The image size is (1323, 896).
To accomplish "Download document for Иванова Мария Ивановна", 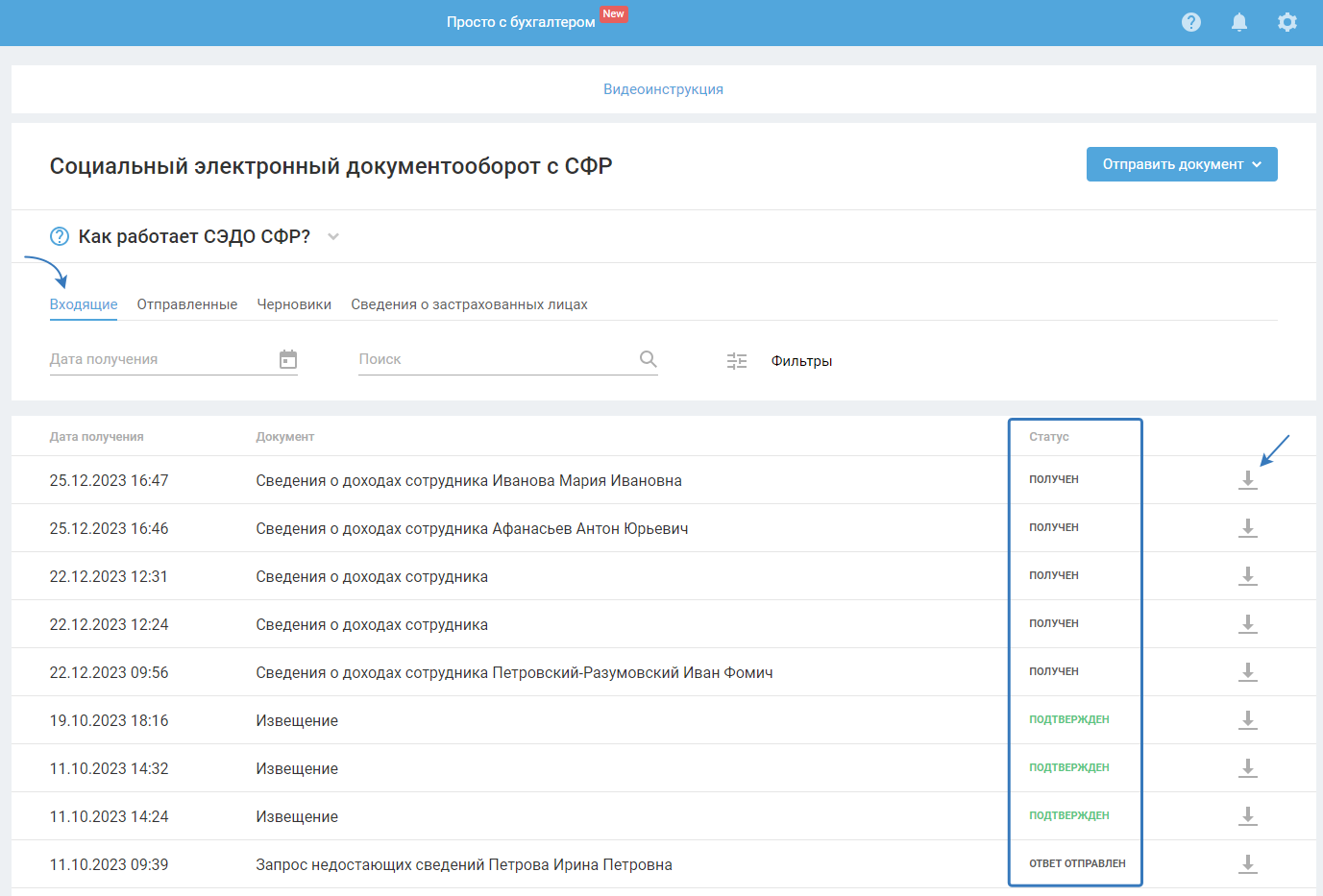I will coord(1247,480).
